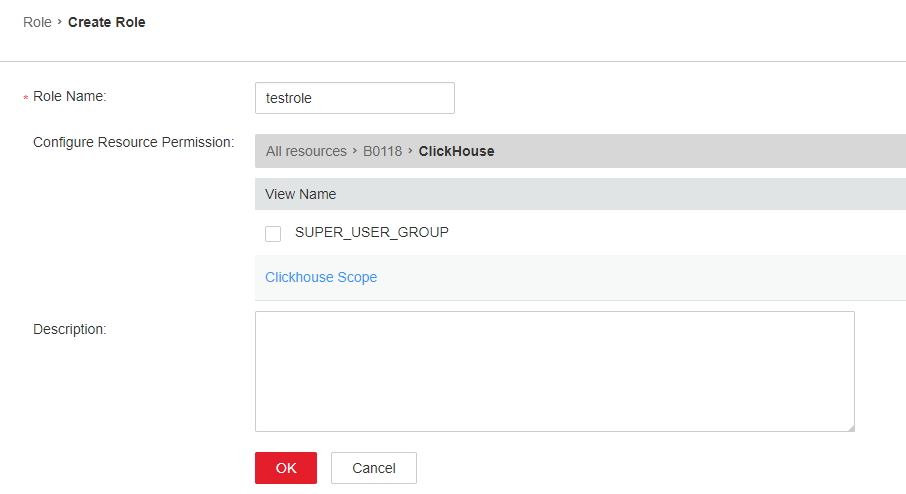Open the All resources breadcrumb level
Screen dimensions: 906x494
point(306,151)
